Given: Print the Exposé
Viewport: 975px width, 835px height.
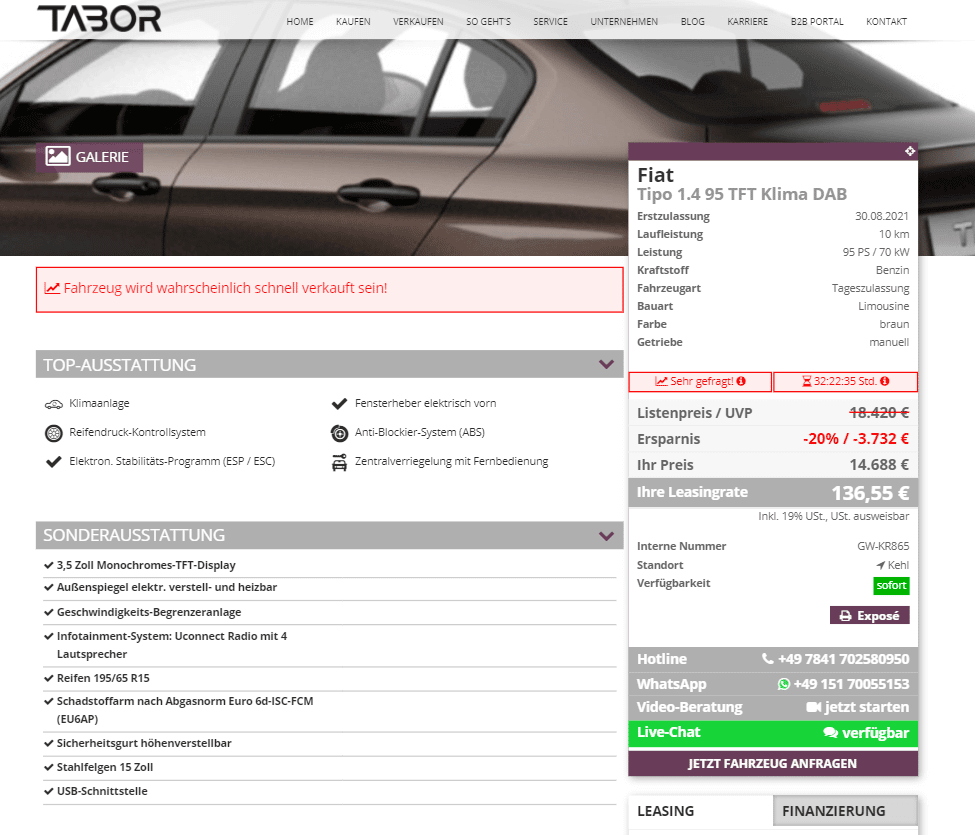Looking at the screenshot, I should click(869, 616).
